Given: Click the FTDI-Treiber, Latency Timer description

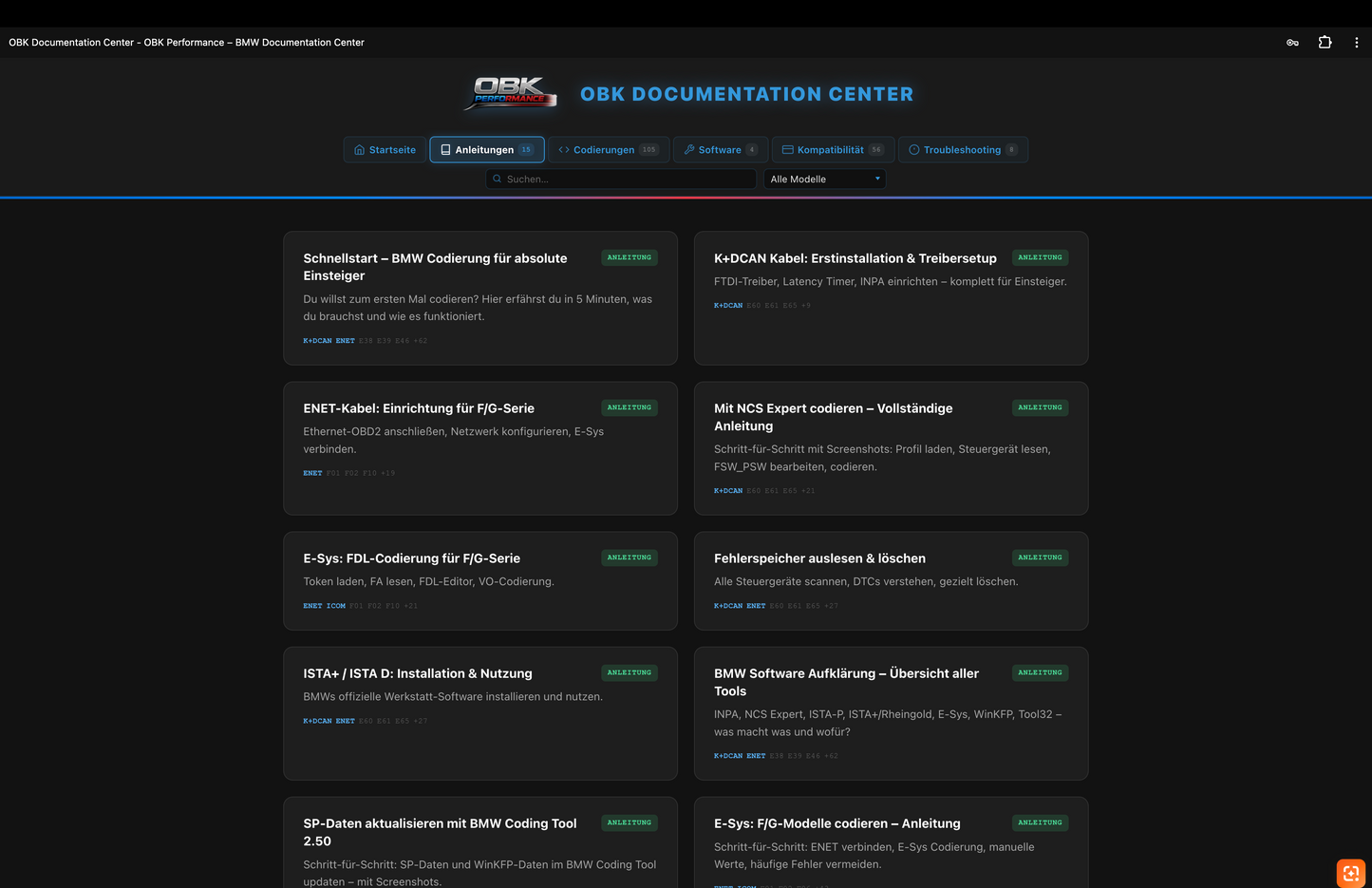Looking at the screenshot, I should (891, 281).
